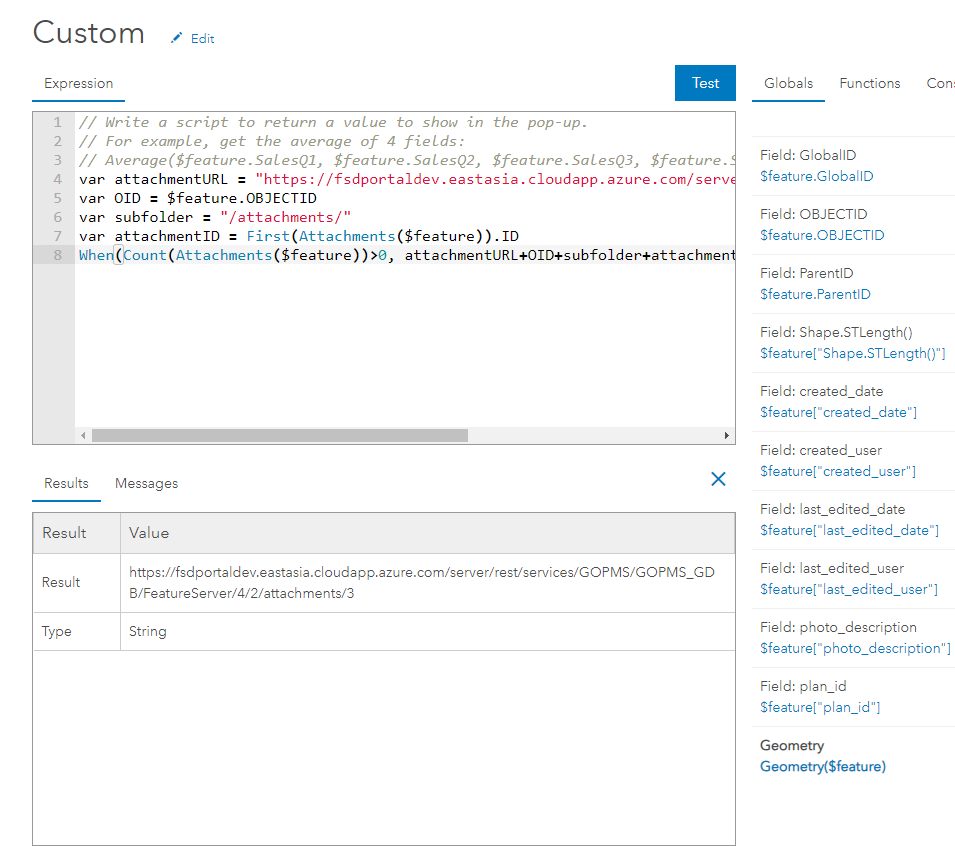Insert $feature["plan_id"] global
Viewport: 955px width, 846px height.
(x=820, y=708)
